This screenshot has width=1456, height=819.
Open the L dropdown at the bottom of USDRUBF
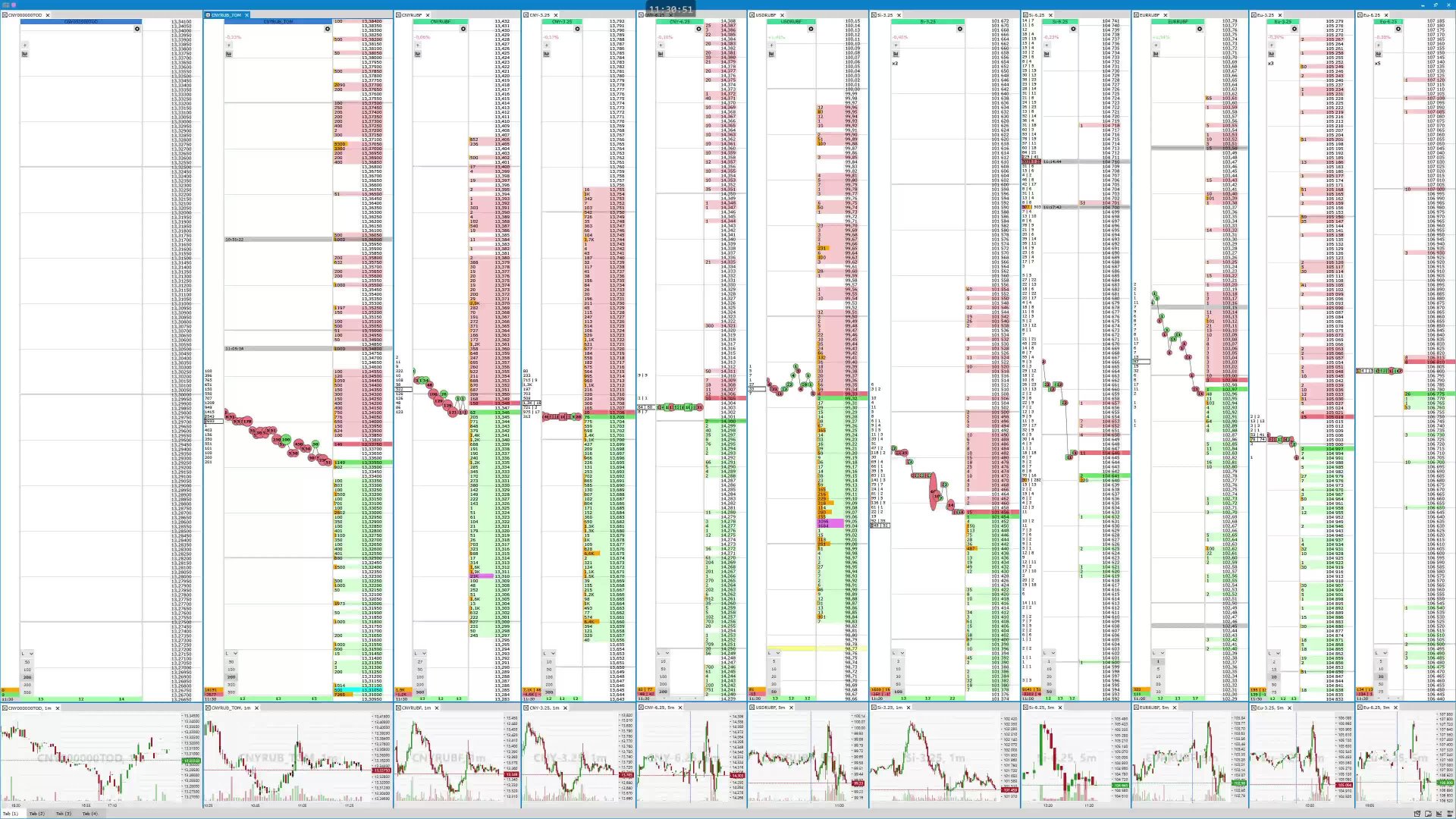tap(773, 652)
